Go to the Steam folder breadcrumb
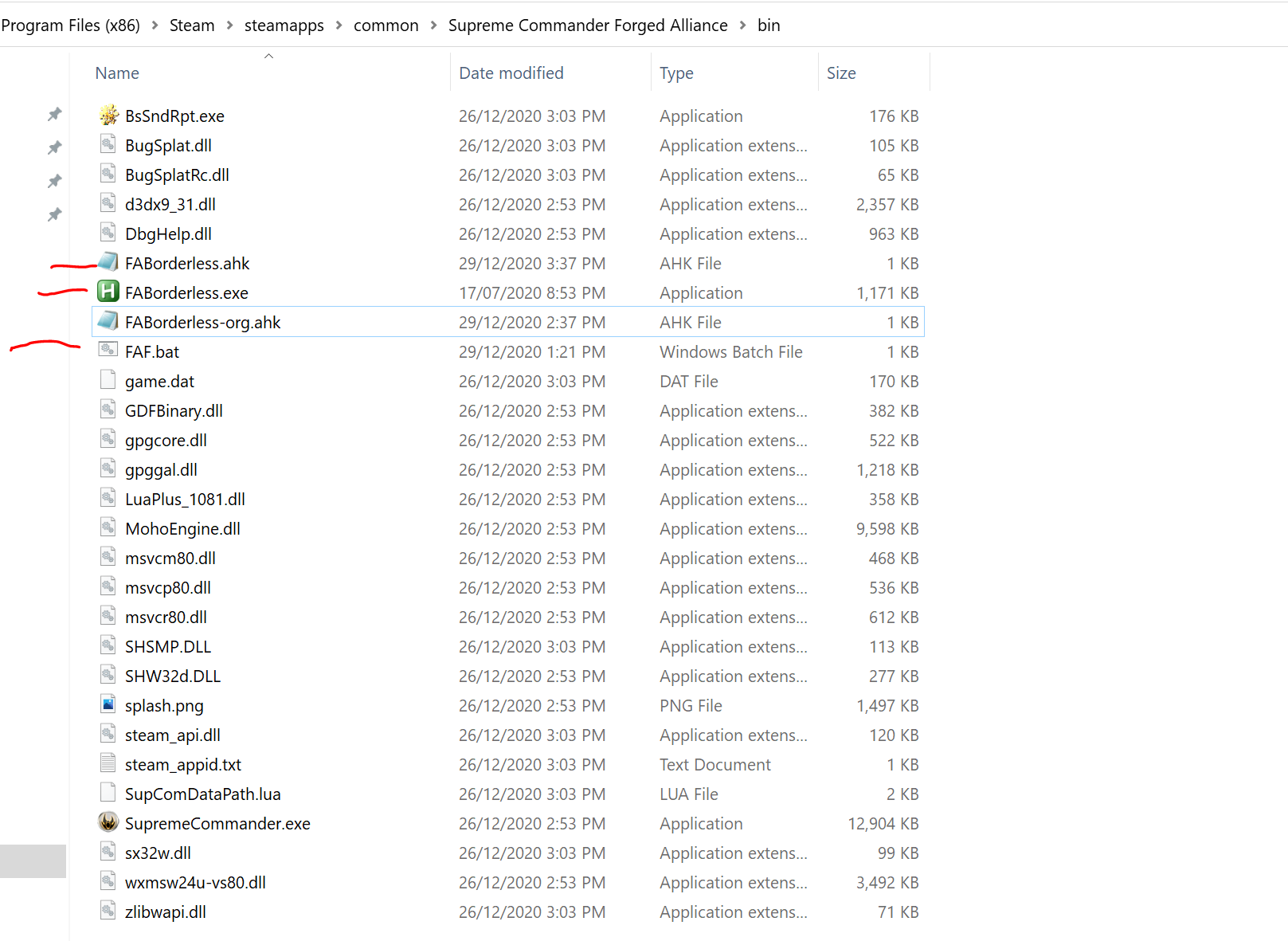 tap(192, 25)
